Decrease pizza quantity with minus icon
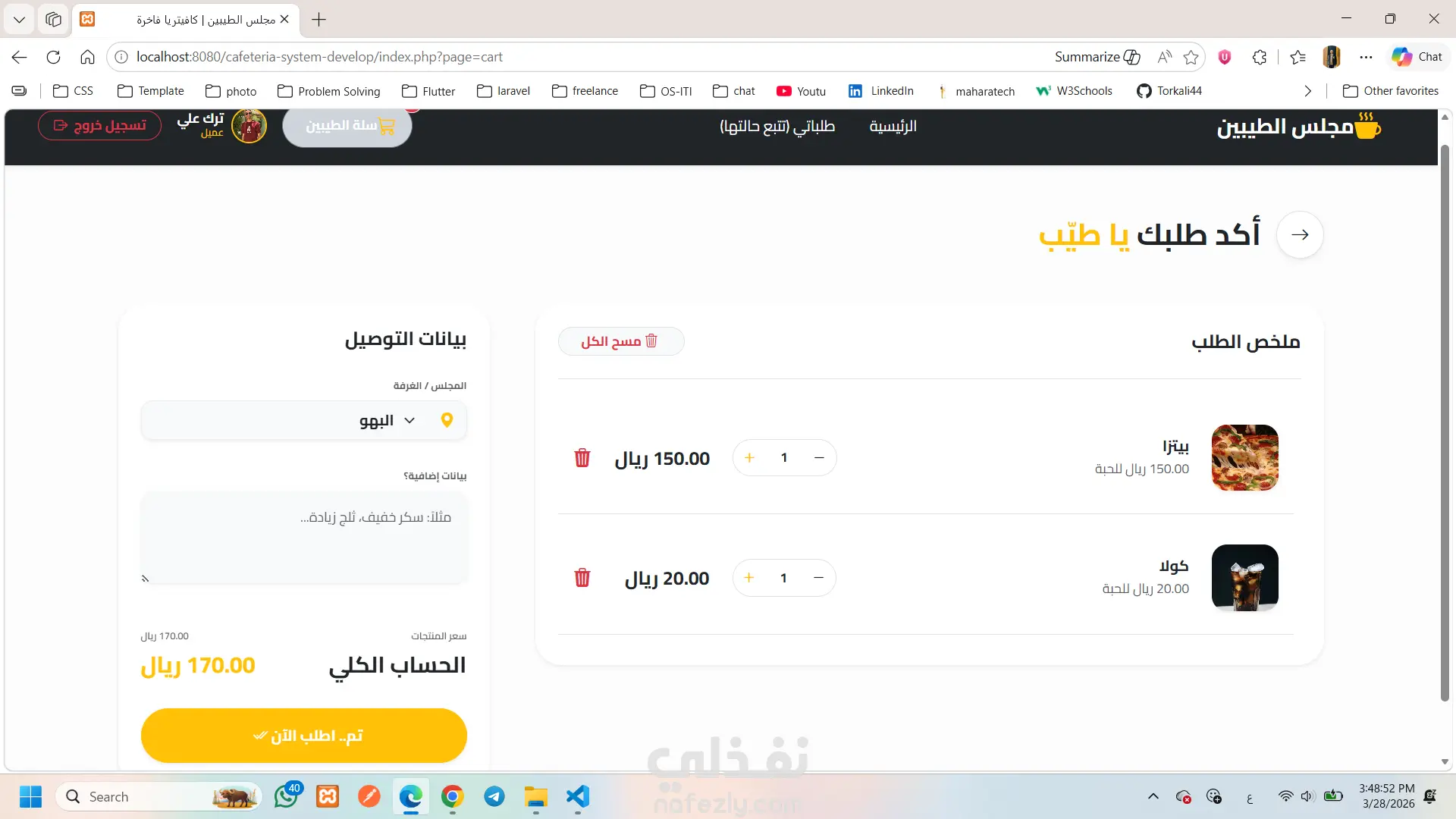 pos(819,458)
